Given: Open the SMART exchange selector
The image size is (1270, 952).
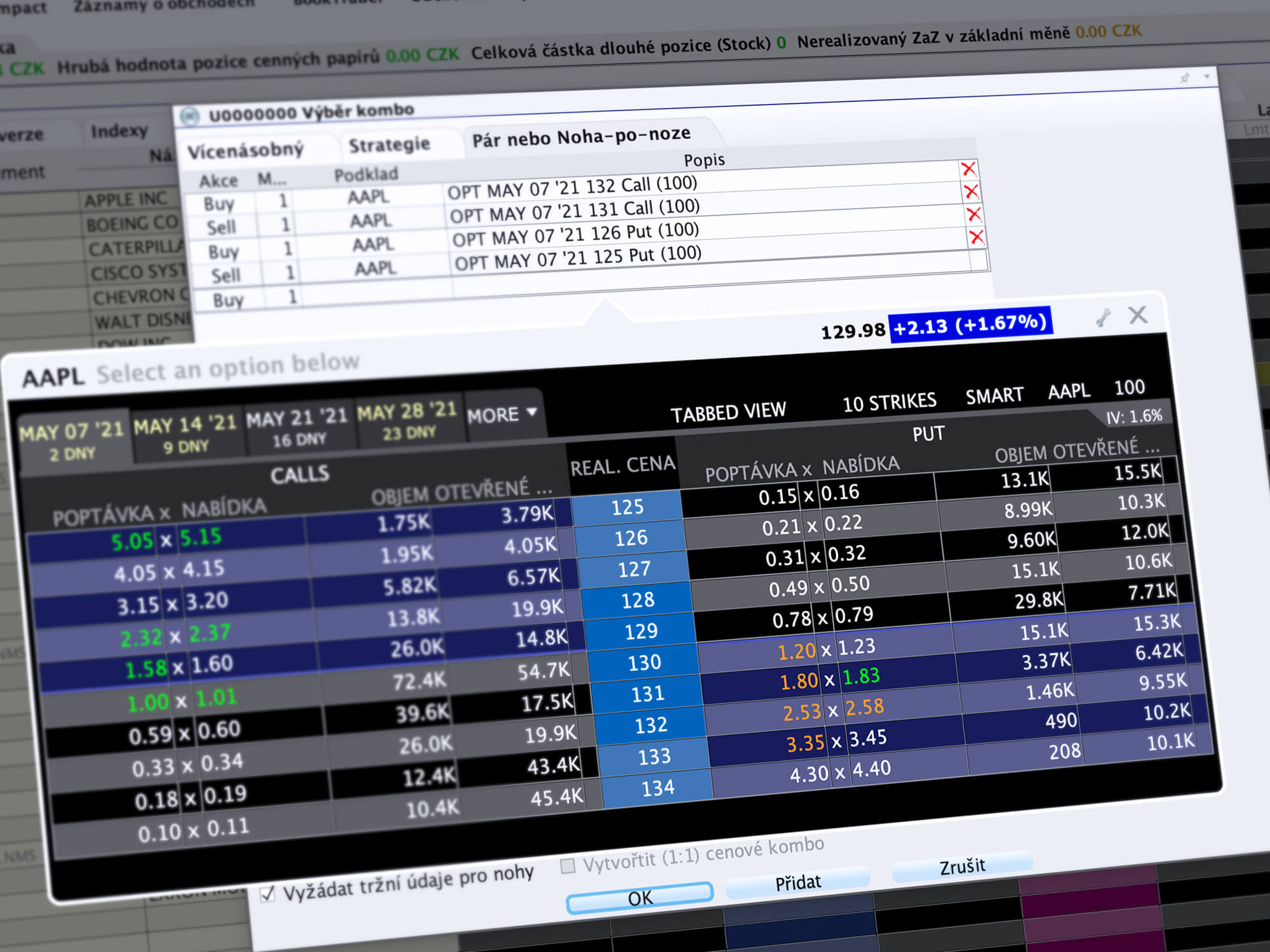Looking at the screenshot, I should coord(994,396).
